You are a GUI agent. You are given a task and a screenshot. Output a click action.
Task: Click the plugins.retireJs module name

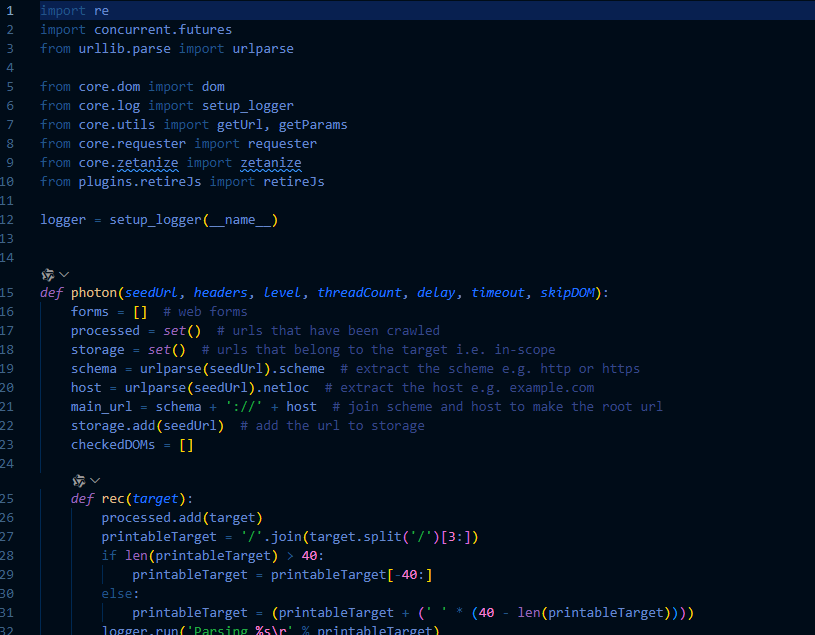click(137, 181)
